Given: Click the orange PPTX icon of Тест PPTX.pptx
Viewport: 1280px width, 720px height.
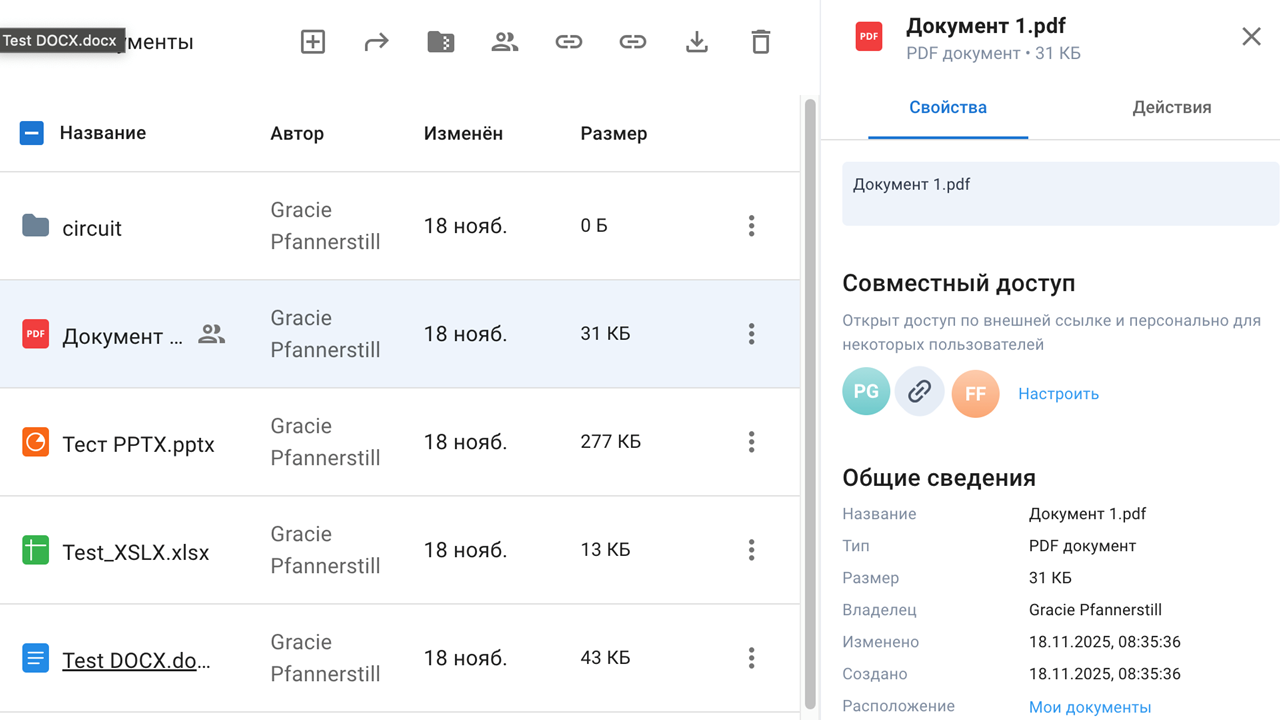Looking at the screenshot, I should pyautogui.click(x=35, y=441).
